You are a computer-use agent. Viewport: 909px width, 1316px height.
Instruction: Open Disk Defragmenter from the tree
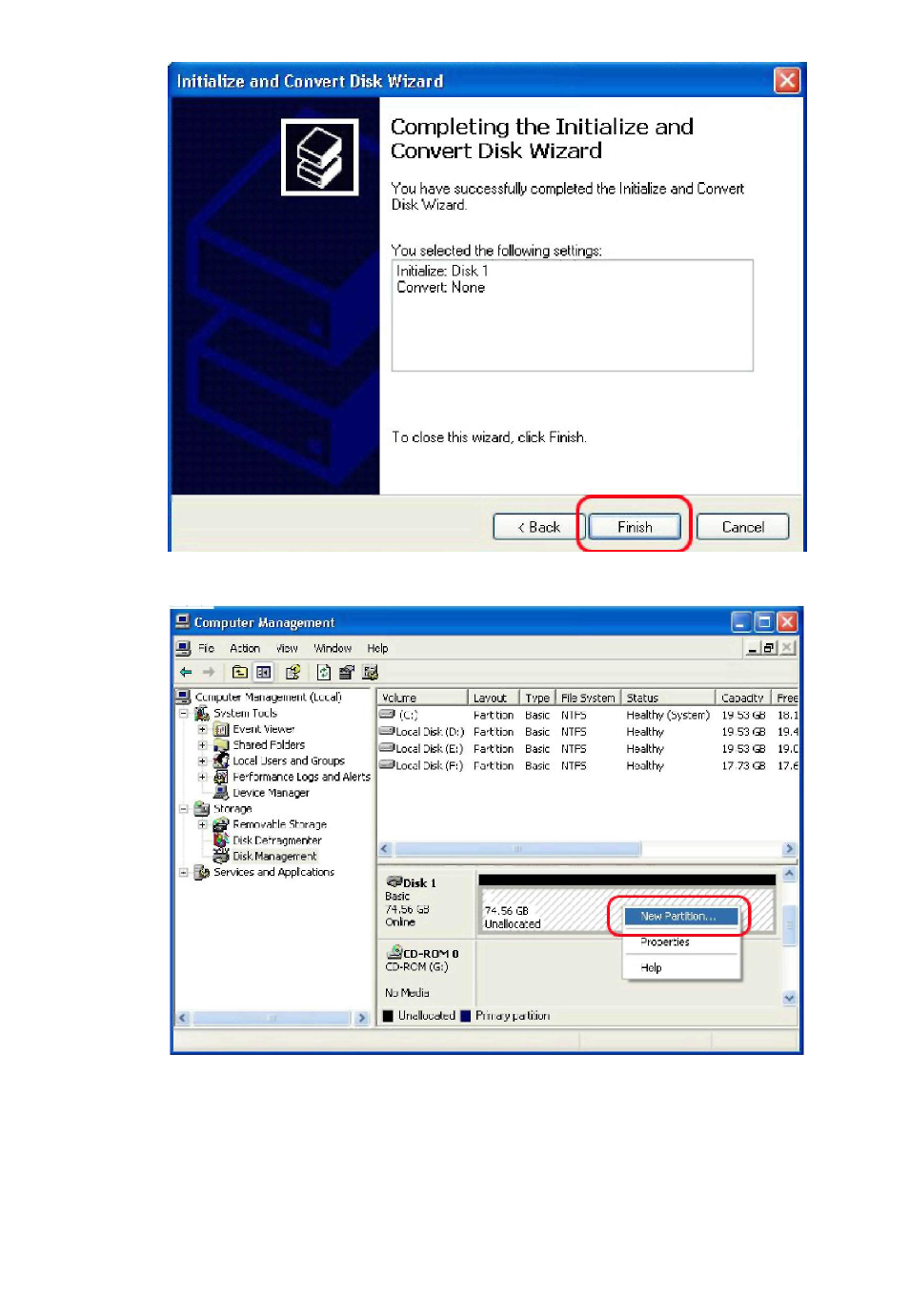click(x=277, y=840)
